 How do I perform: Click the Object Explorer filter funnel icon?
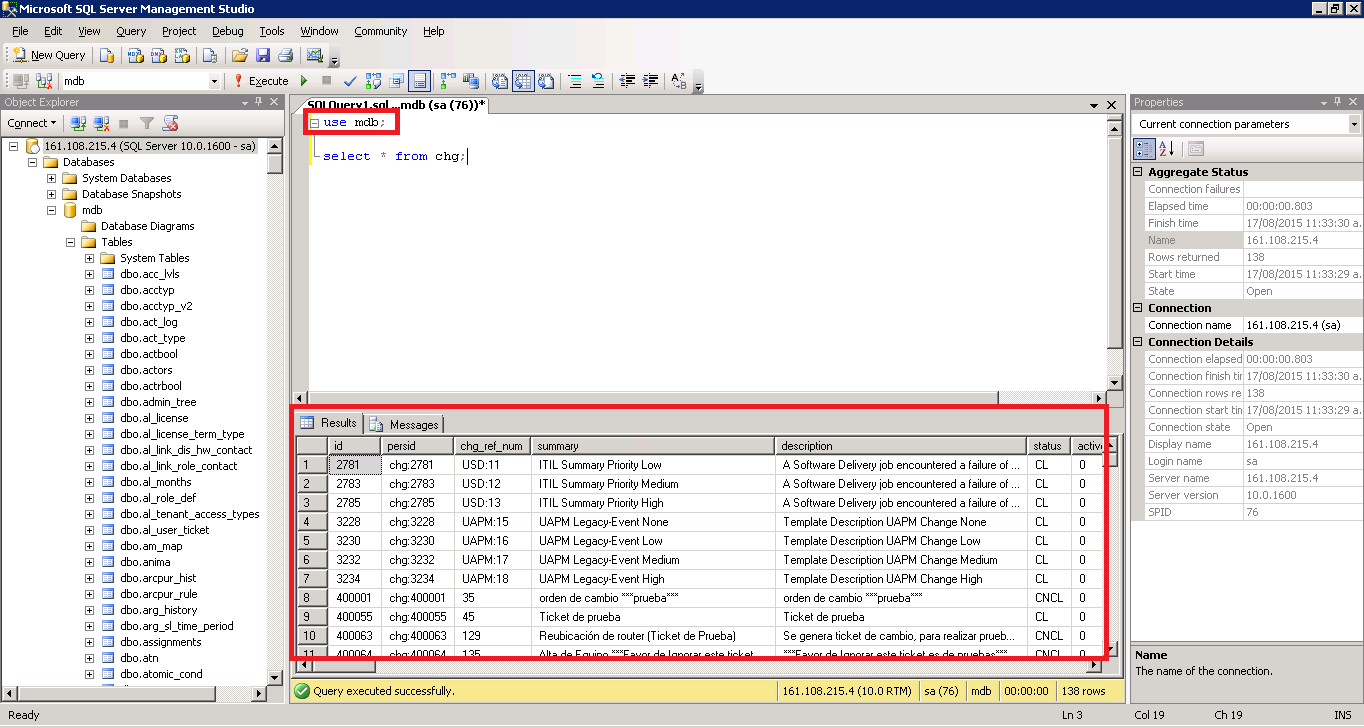(147, 123)
